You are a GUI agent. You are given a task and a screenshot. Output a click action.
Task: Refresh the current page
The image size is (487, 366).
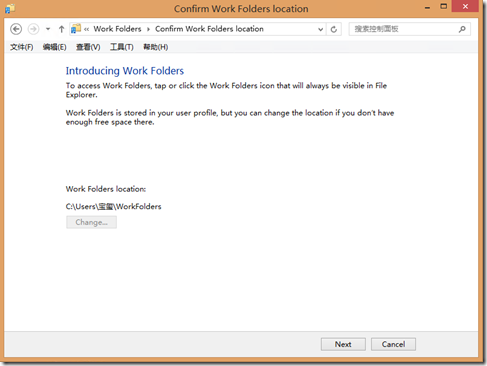(x=334, y=29)
